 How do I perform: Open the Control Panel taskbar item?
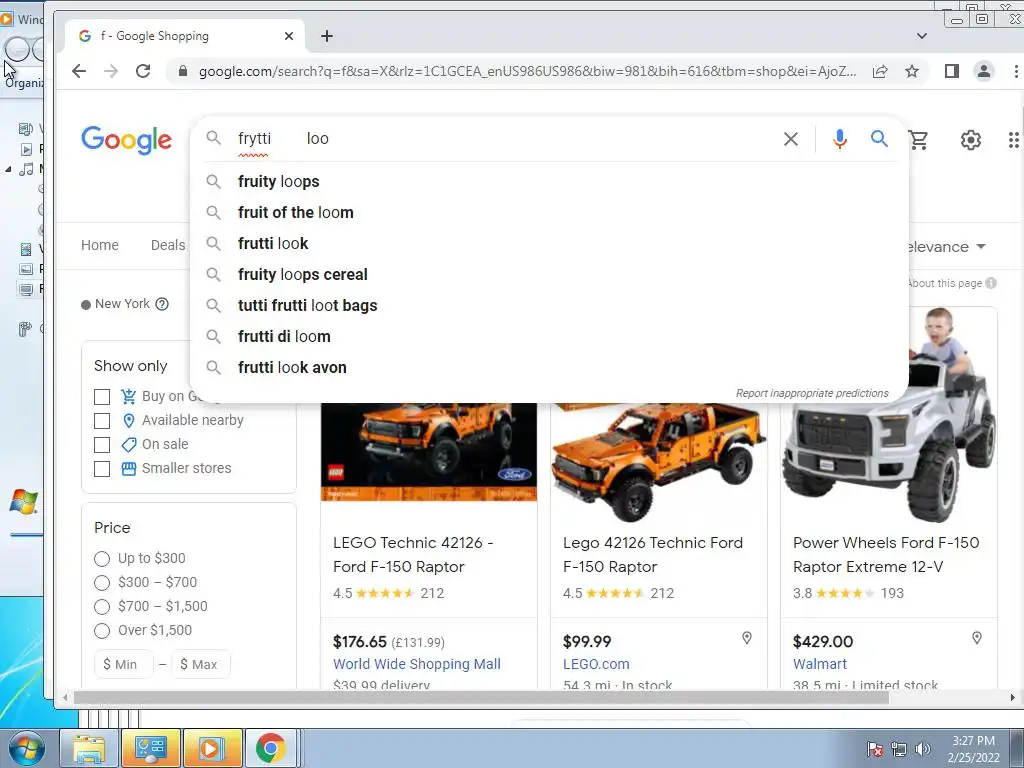click(x=151, y=748)
